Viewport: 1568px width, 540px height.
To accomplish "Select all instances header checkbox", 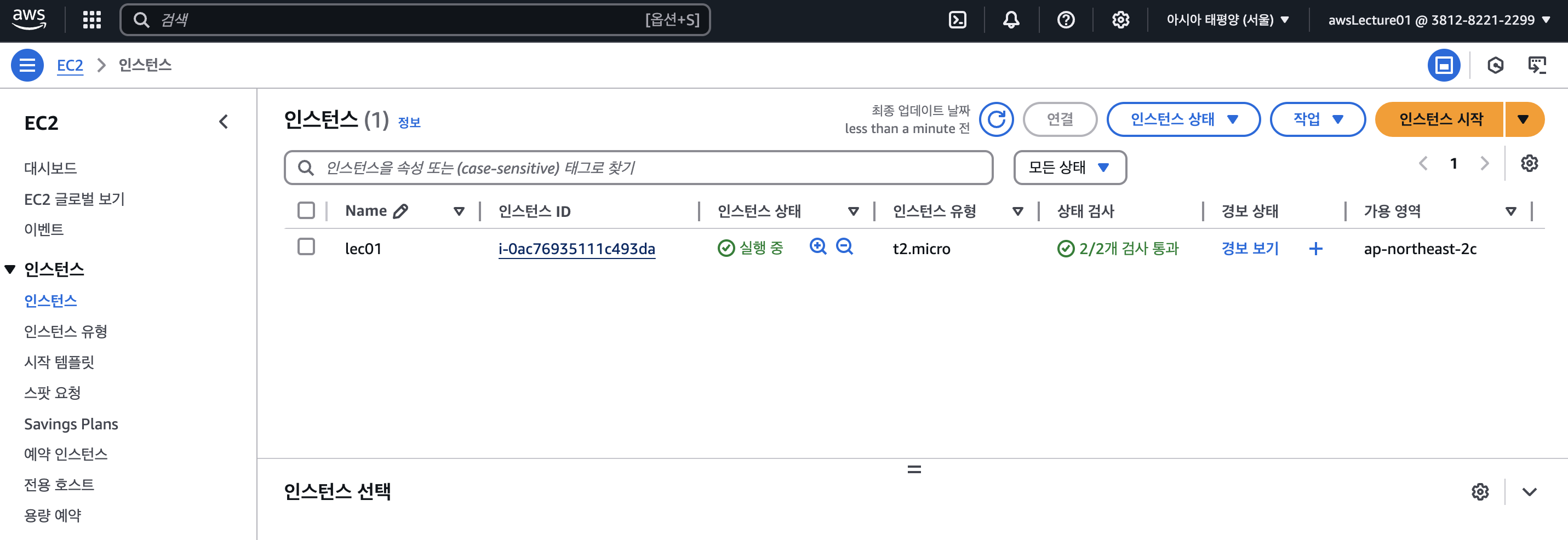I will 306,210.
